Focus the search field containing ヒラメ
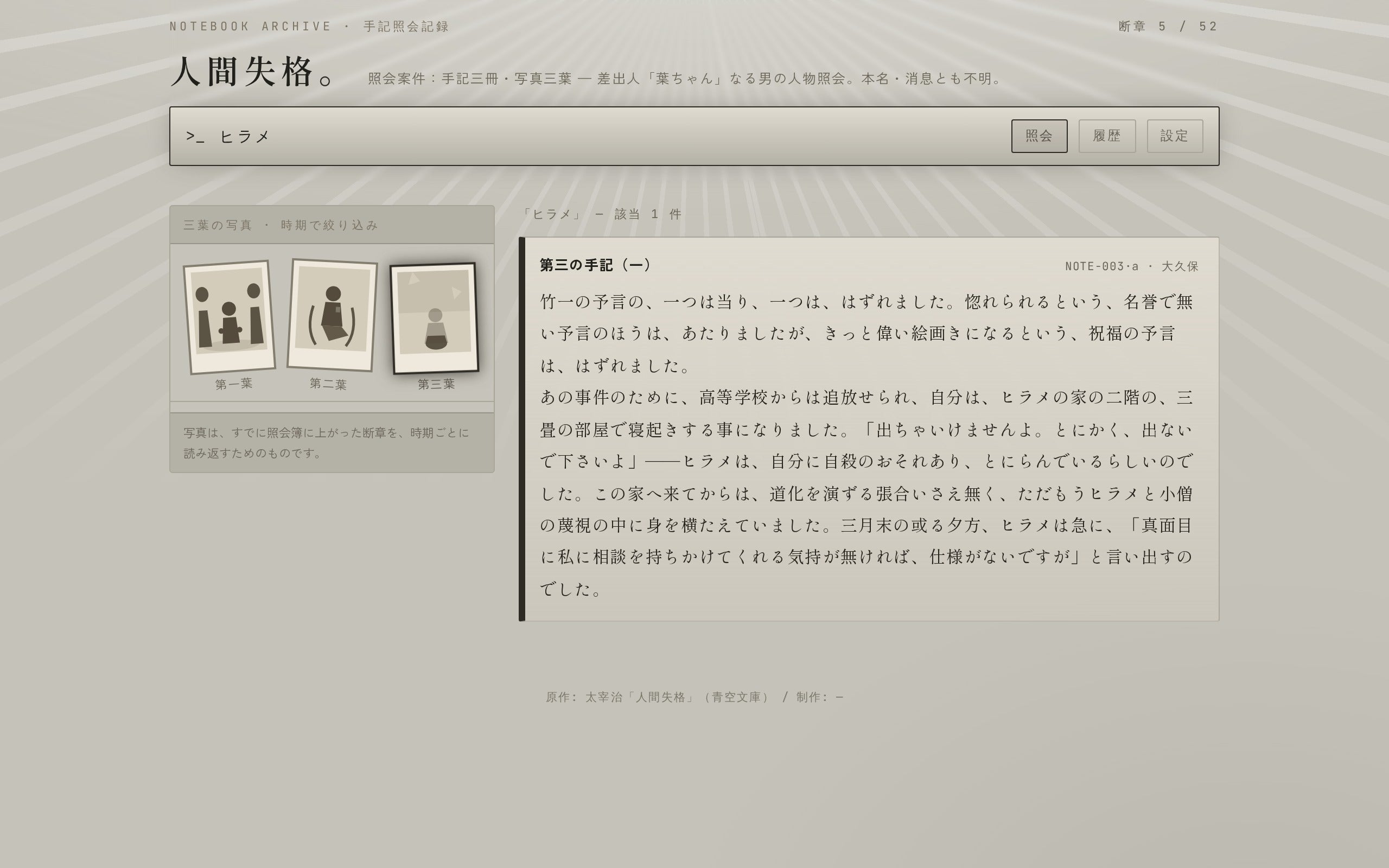 point(608,136)
